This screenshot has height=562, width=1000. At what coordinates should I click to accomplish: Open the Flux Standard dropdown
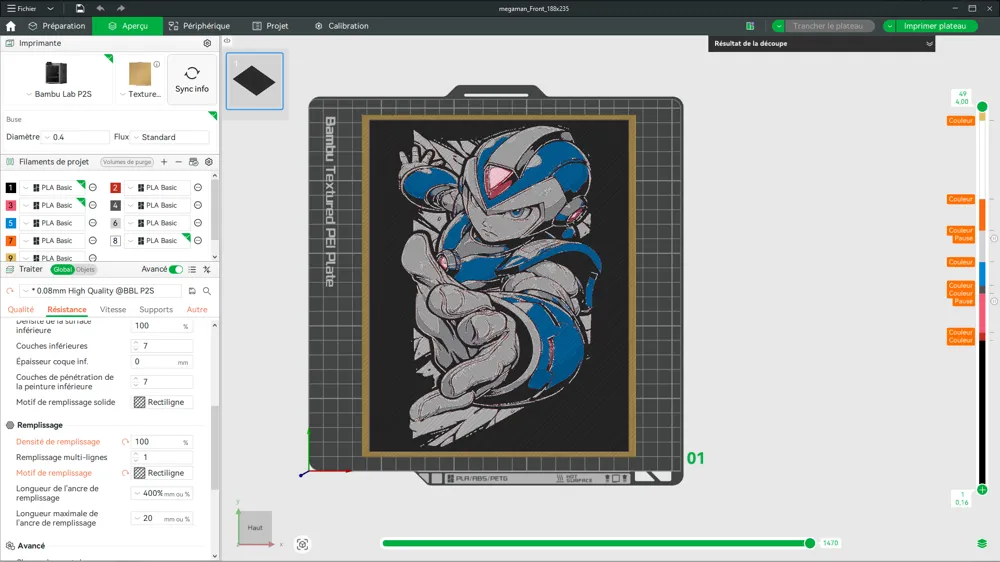(x=170, y=137)
